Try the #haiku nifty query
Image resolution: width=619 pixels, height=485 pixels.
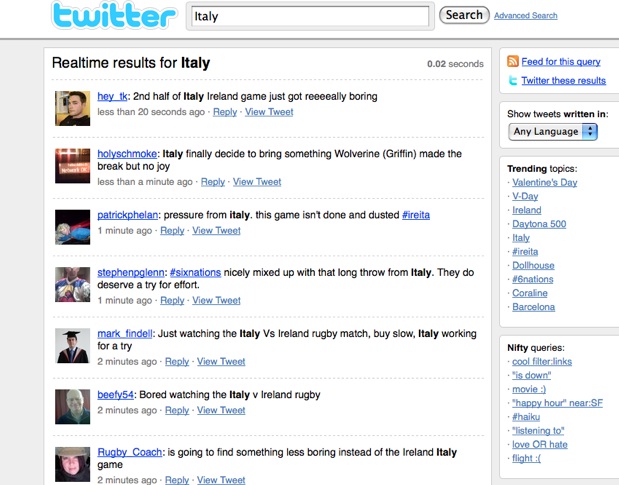point(526,417)
